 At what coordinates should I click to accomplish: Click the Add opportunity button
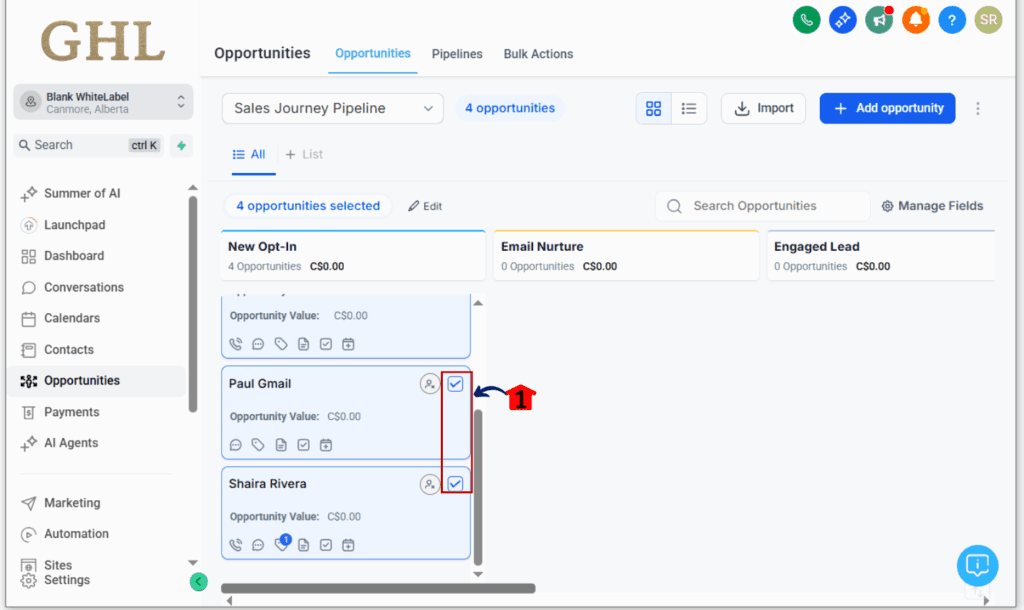click(887, 108)
